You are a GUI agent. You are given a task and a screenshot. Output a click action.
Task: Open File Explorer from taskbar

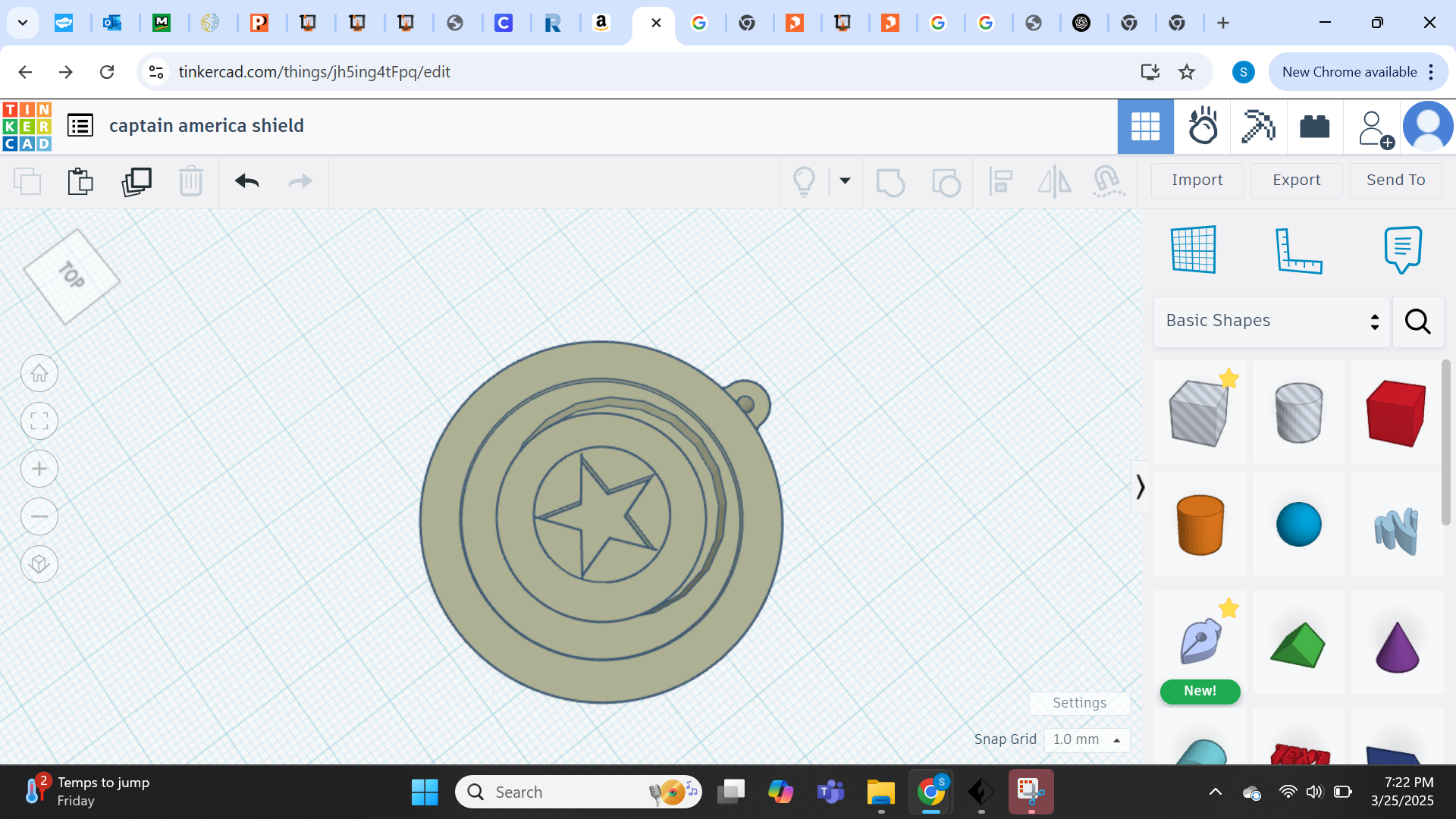pyautogui.click(x=881, y=792)
